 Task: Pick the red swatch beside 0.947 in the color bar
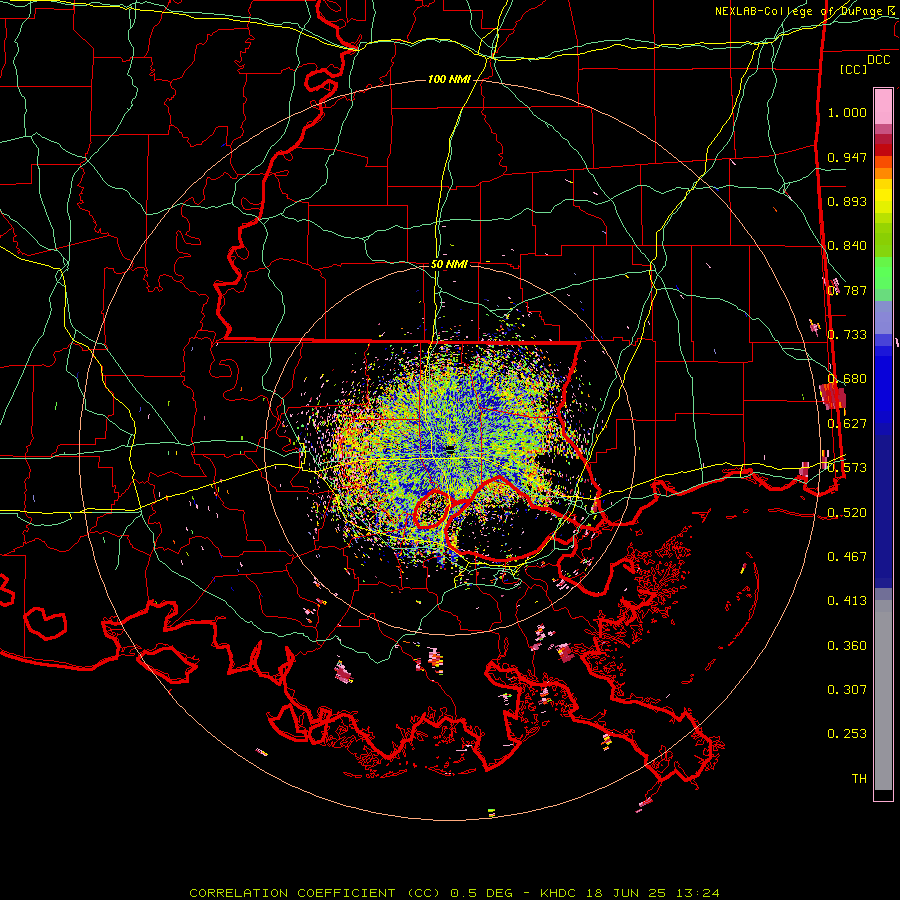883,150
